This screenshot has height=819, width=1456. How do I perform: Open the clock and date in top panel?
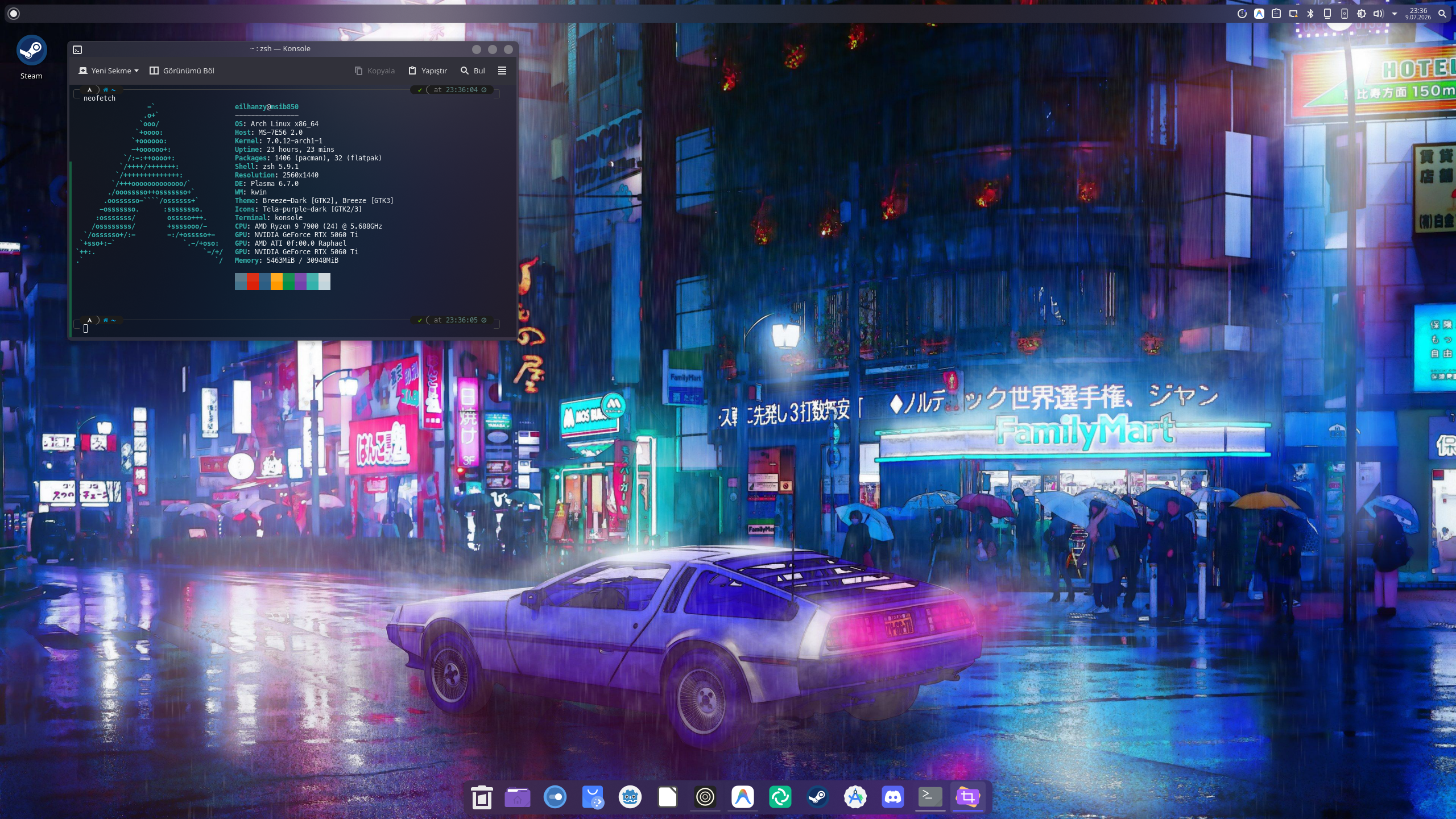click(x=1418, y=14)
